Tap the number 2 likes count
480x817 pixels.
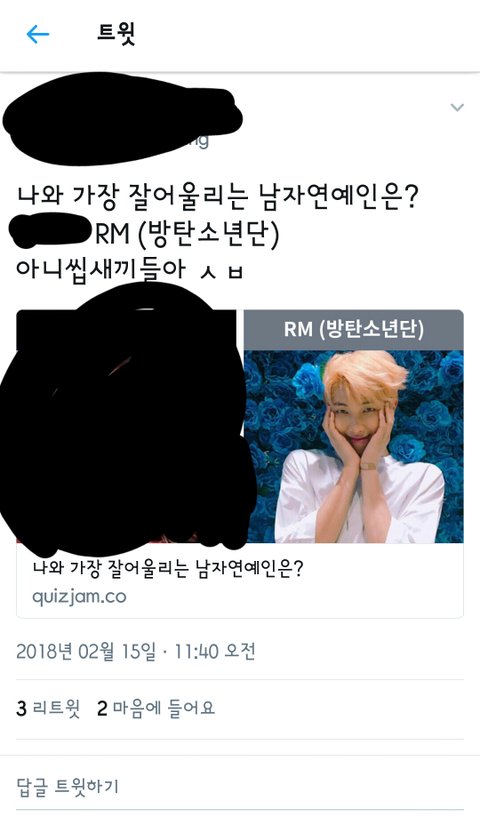coord(102,709)
